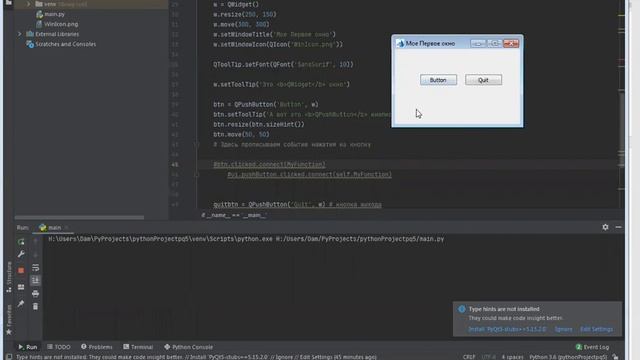This screenshot has width=640, height=360.
Task: Open run configuration wrench icon
Action: tap(21, 254)
